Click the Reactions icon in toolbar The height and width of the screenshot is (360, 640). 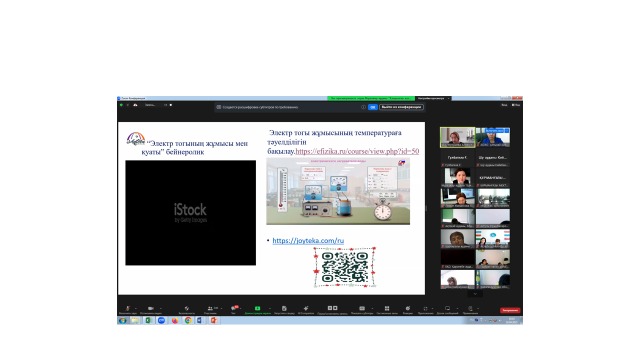coord(407,308)
